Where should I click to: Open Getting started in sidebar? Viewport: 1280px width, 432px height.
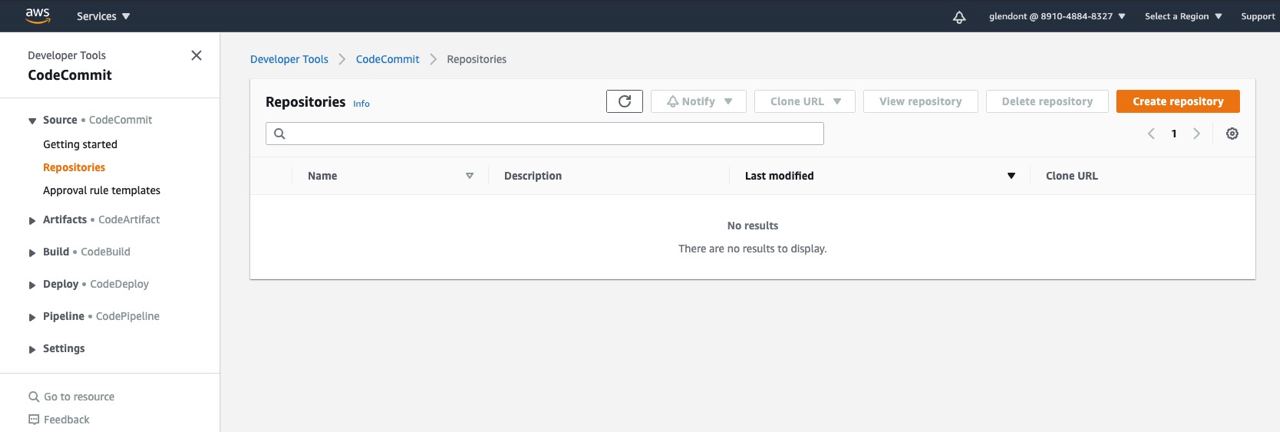tap(80, 144)
